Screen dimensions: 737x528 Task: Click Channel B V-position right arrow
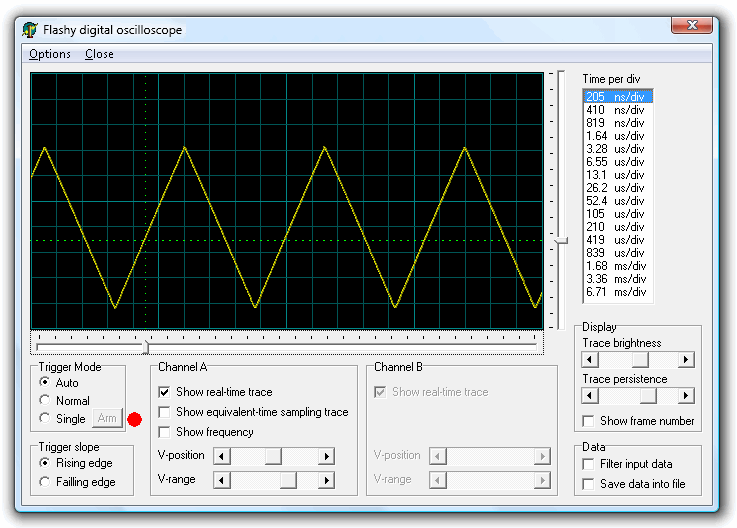pyautogui.click(x=542, y=456)
